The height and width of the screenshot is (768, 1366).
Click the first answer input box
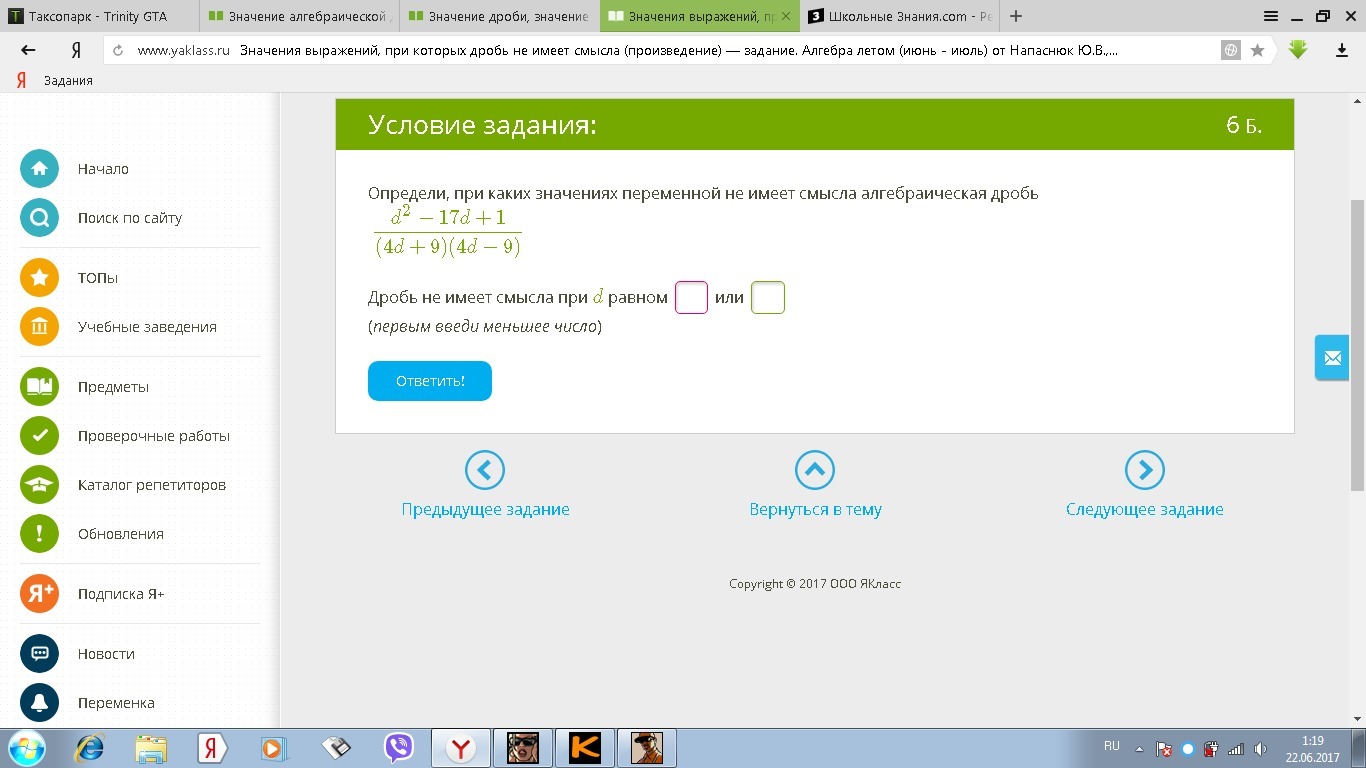click(692, 297)
